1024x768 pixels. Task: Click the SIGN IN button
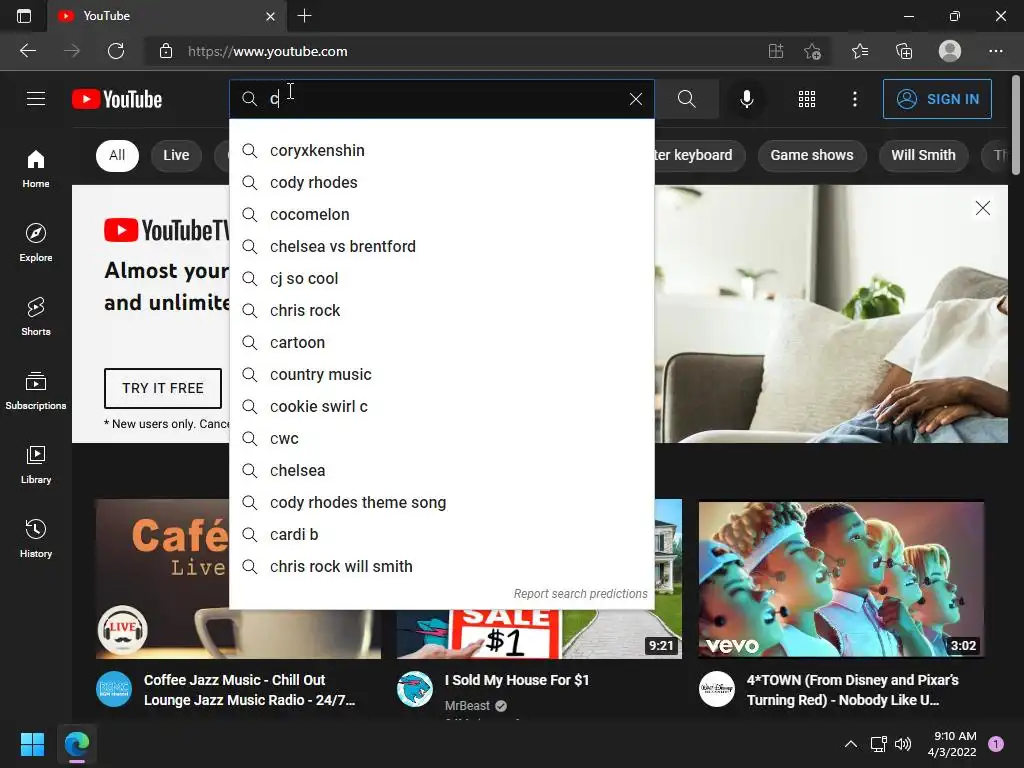(x=937, y=99)
